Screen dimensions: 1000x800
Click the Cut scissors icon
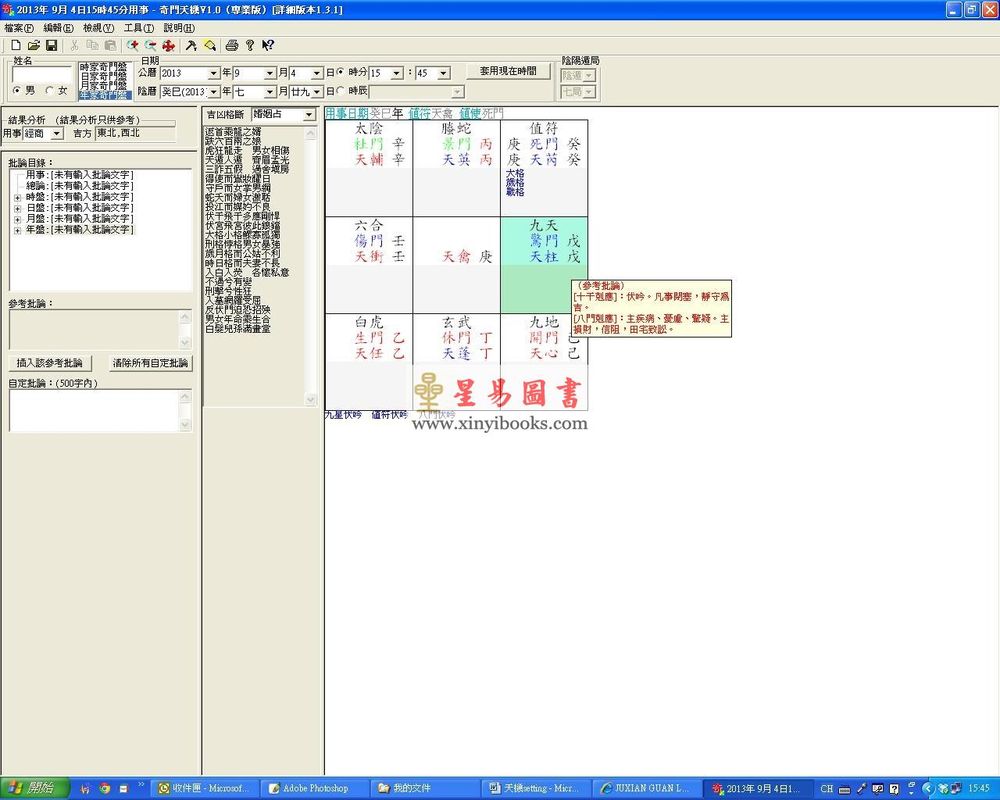(74, 45)
